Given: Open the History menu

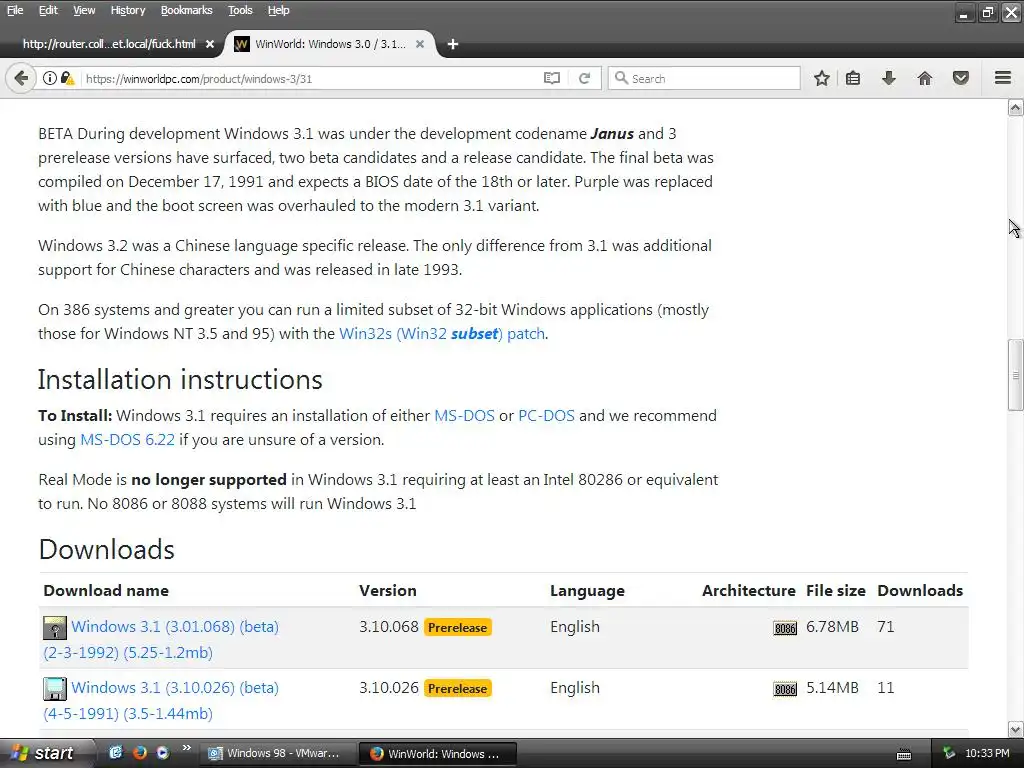Looking at the screenshot, I should [x=127, y=10].
